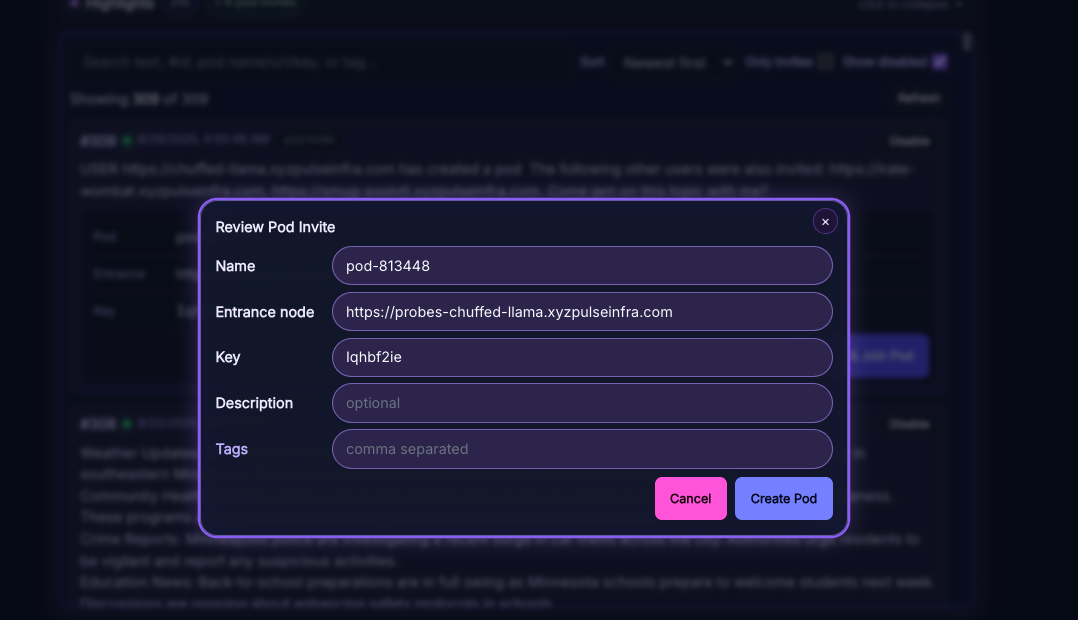Focus the Entrance node URL field

pyautogui.click(x=582, y=312)
